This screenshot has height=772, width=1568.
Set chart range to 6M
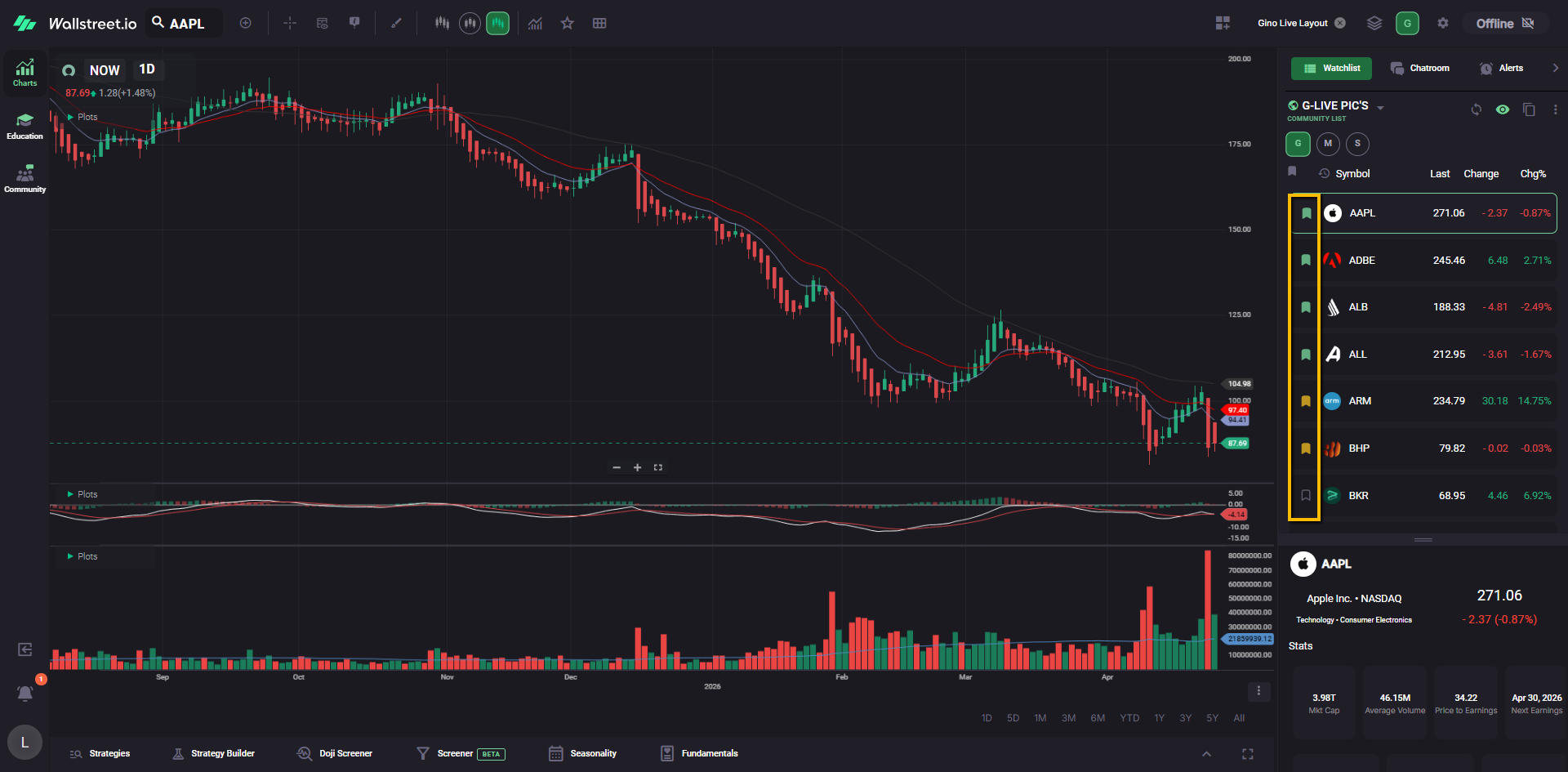1098,718
